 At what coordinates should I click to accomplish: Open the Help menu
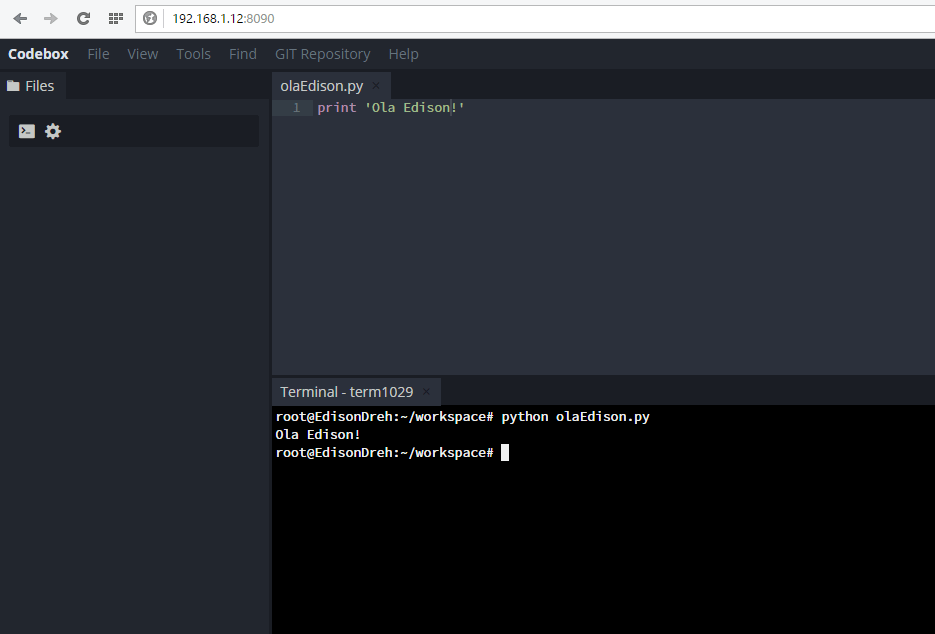[403, 54]
